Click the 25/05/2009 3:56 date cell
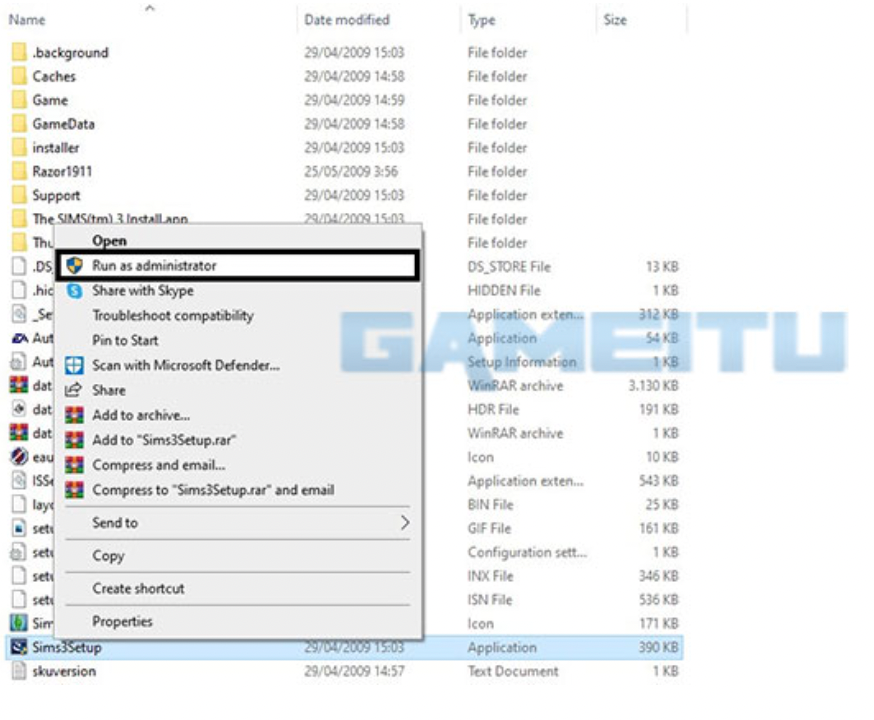 [x=351, y=171]
